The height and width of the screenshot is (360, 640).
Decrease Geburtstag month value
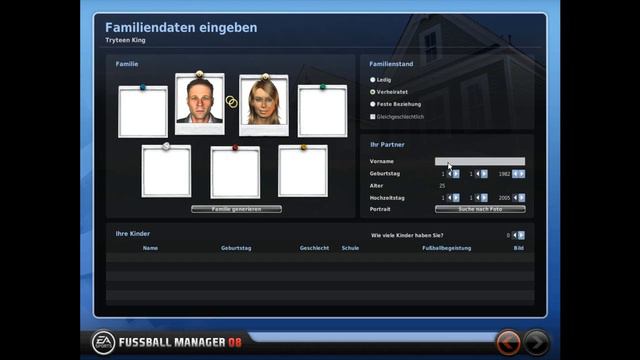click(x=478, y=174)
